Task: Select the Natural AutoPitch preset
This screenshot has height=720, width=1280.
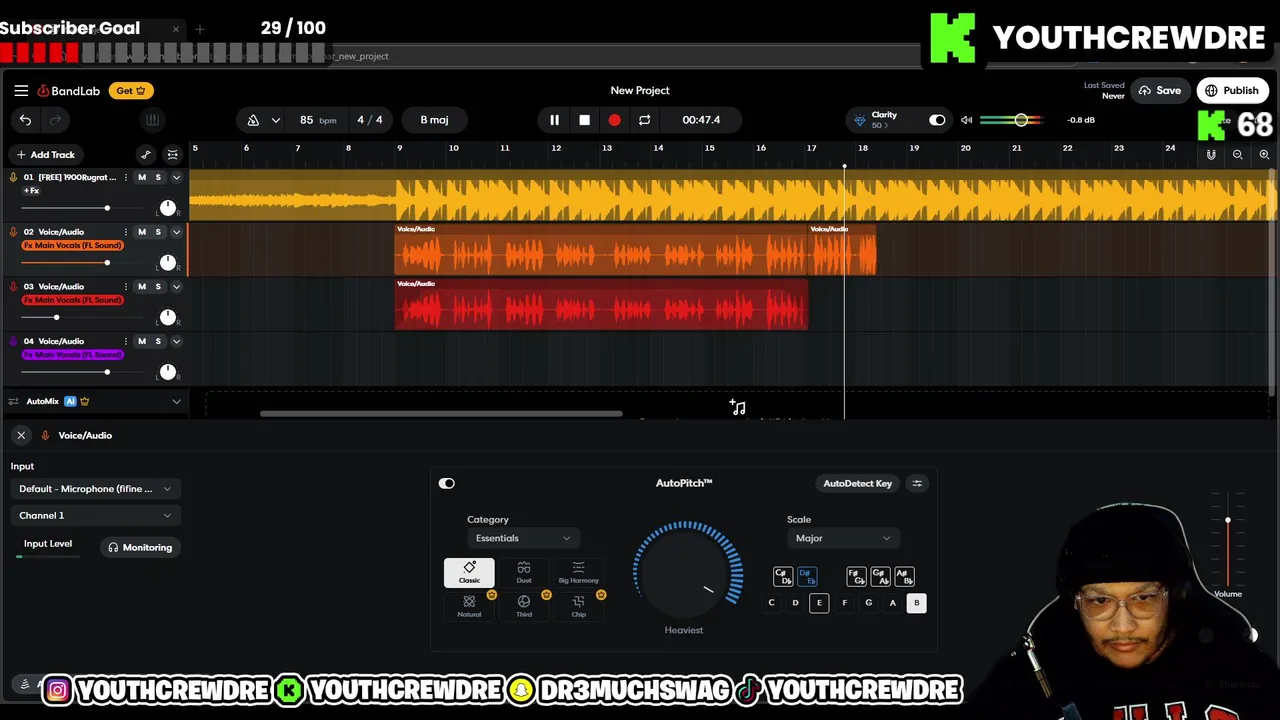Action: pos(469,606)
